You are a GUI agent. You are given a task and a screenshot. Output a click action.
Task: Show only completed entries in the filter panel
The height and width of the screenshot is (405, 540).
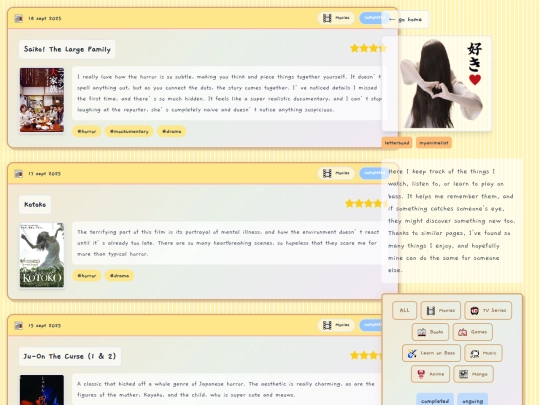[x=435, y=400]
